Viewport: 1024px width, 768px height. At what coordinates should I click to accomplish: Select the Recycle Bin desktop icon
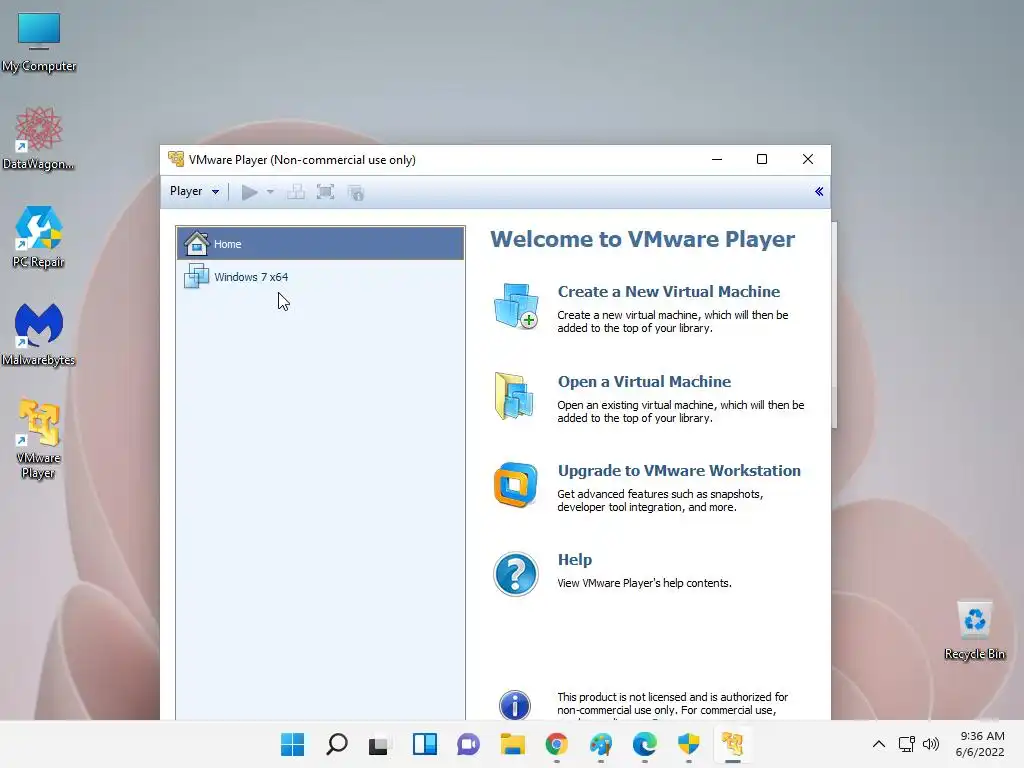(x=974, y=630)
